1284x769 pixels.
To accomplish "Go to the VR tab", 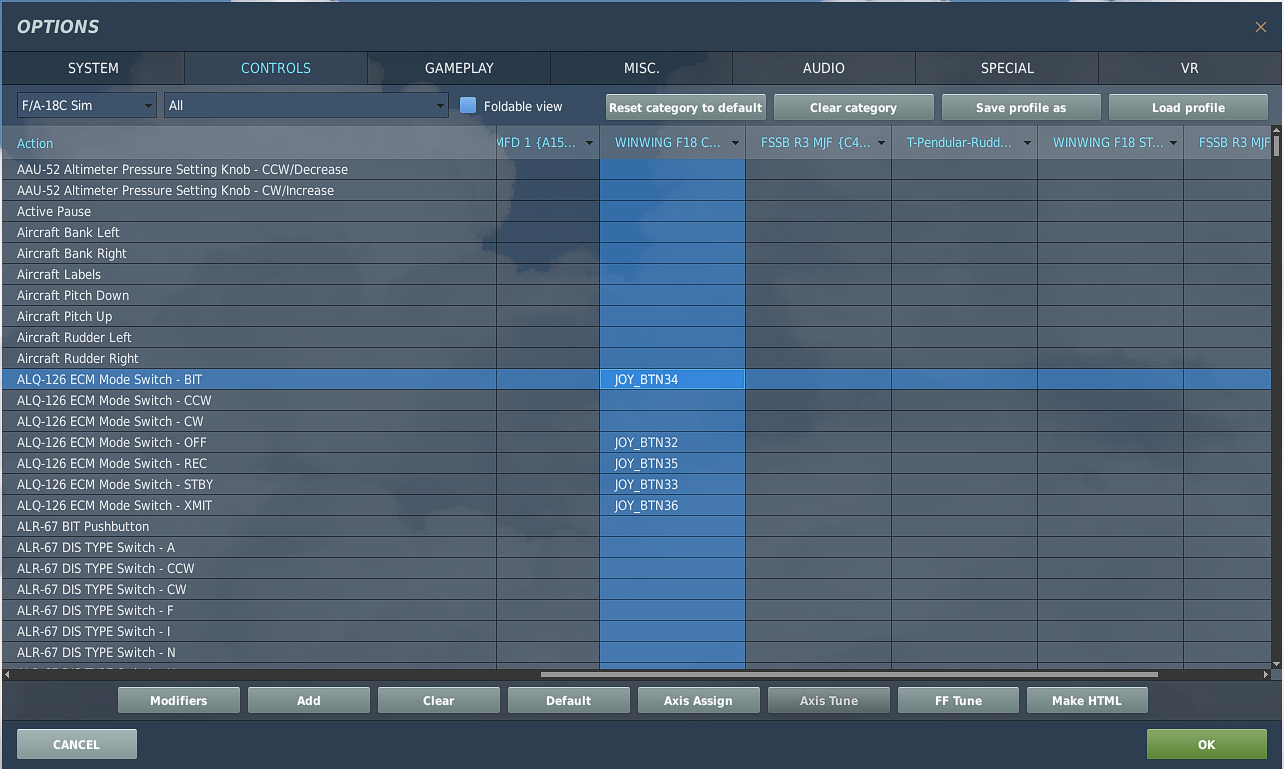I will pyautogui.click(x=1189, y=68).
